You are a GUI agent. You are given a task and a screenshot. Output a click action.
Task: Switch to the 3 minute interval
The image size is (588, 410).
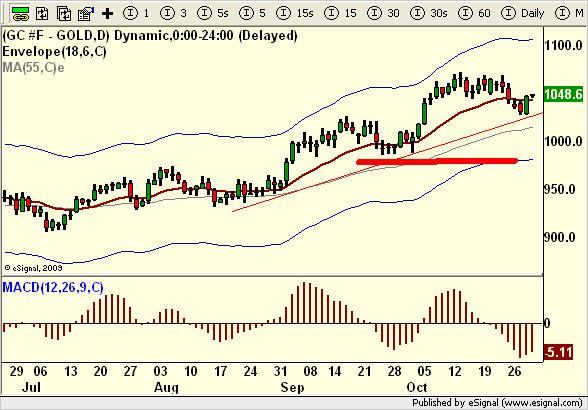(173, 14)
